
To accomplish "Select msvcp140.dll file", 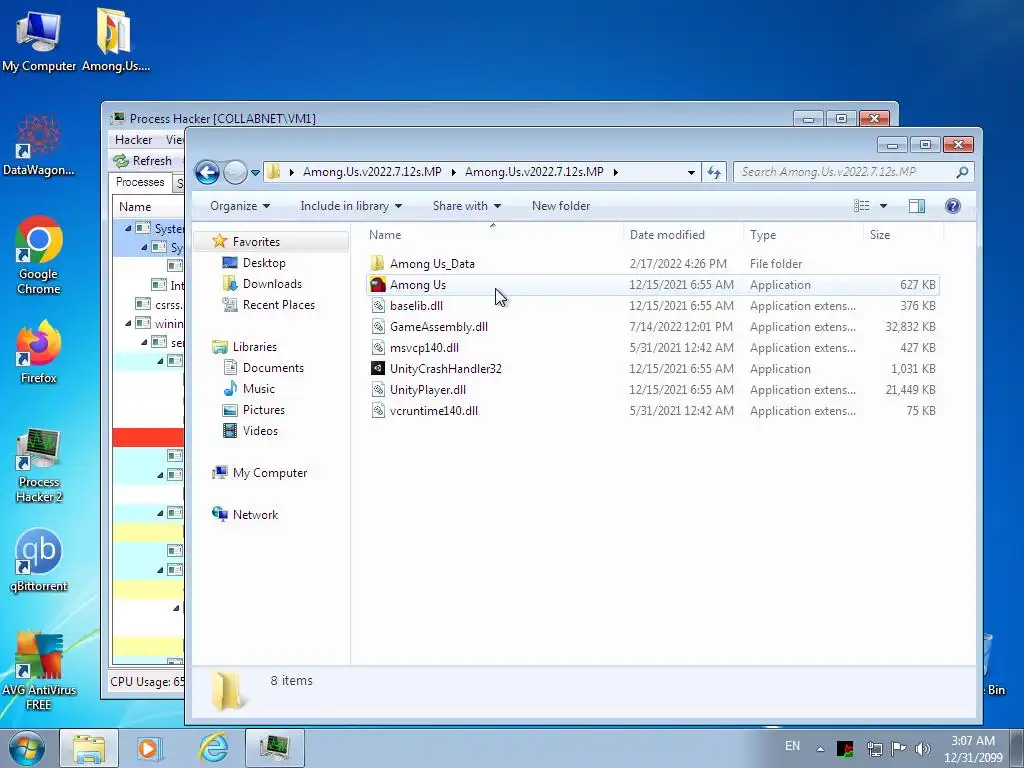I will [653, 347].
